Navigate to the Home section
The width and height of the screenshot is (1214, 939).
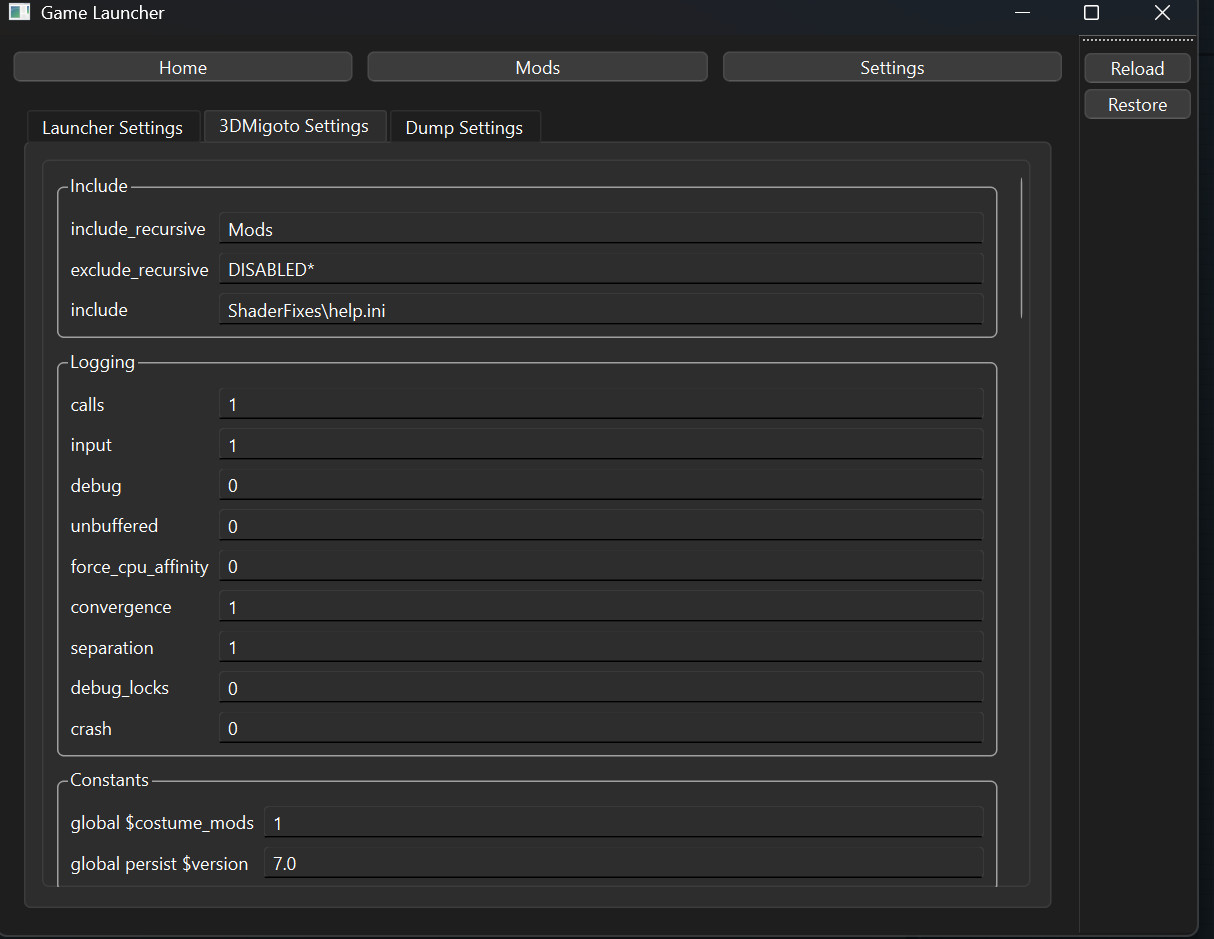[182, 66]
